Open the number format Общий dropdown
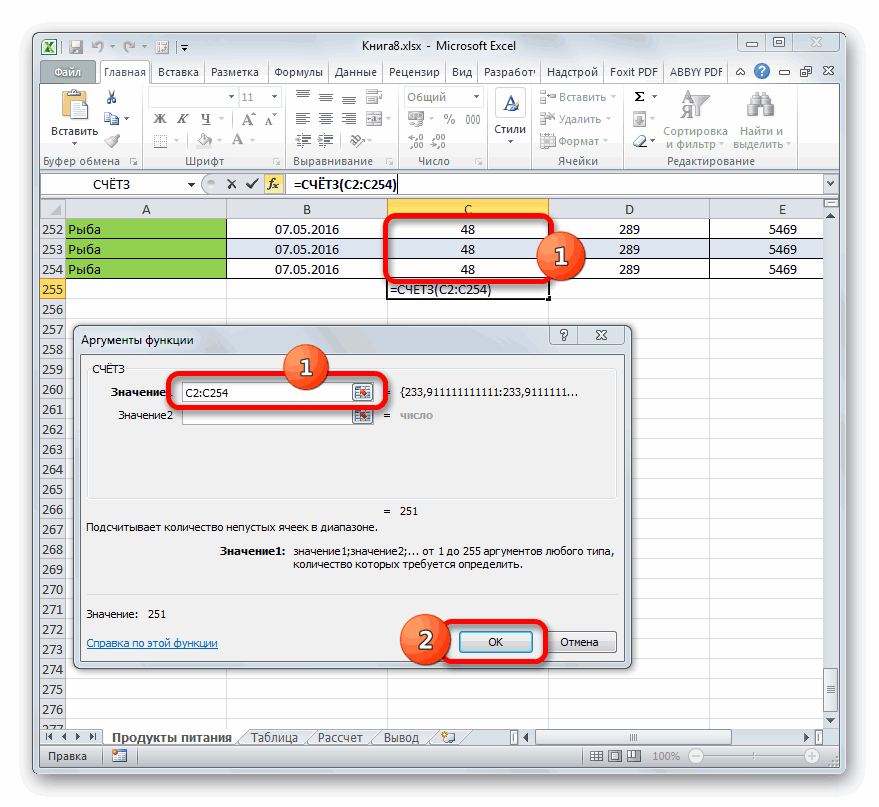The image size is (879, 807). point(476,97)
